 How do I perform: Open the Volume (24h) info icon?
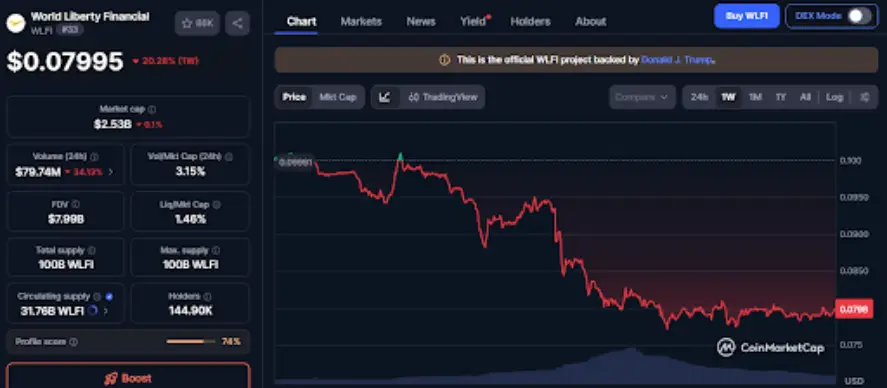(94, 157)
